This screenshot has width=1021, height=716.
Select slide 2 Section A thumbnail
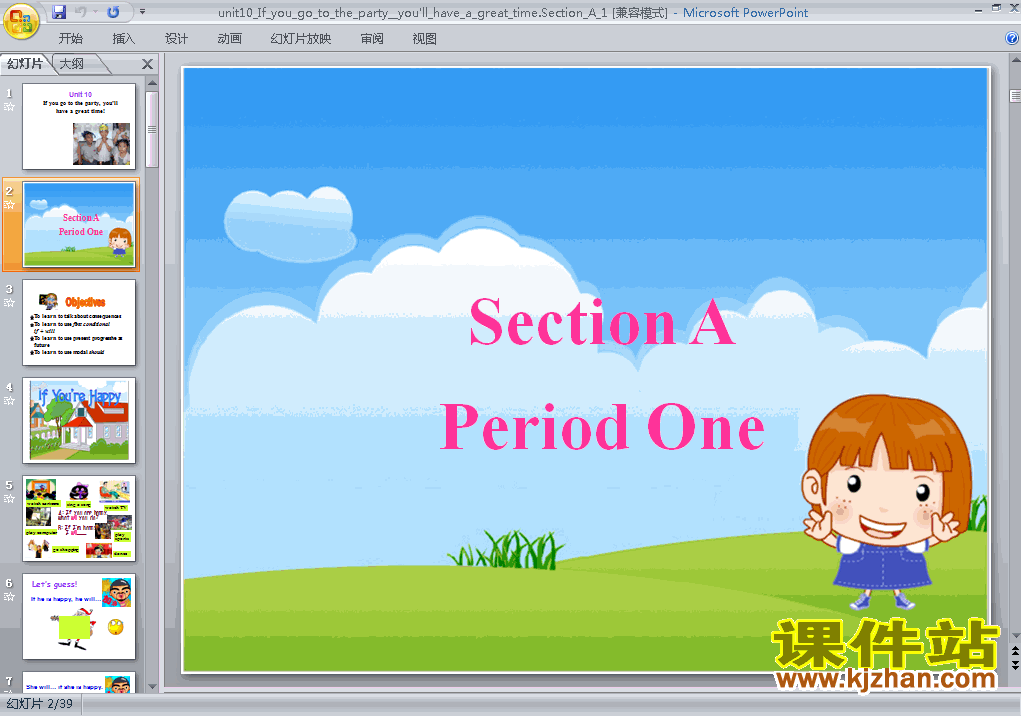[x=79, y=225]
